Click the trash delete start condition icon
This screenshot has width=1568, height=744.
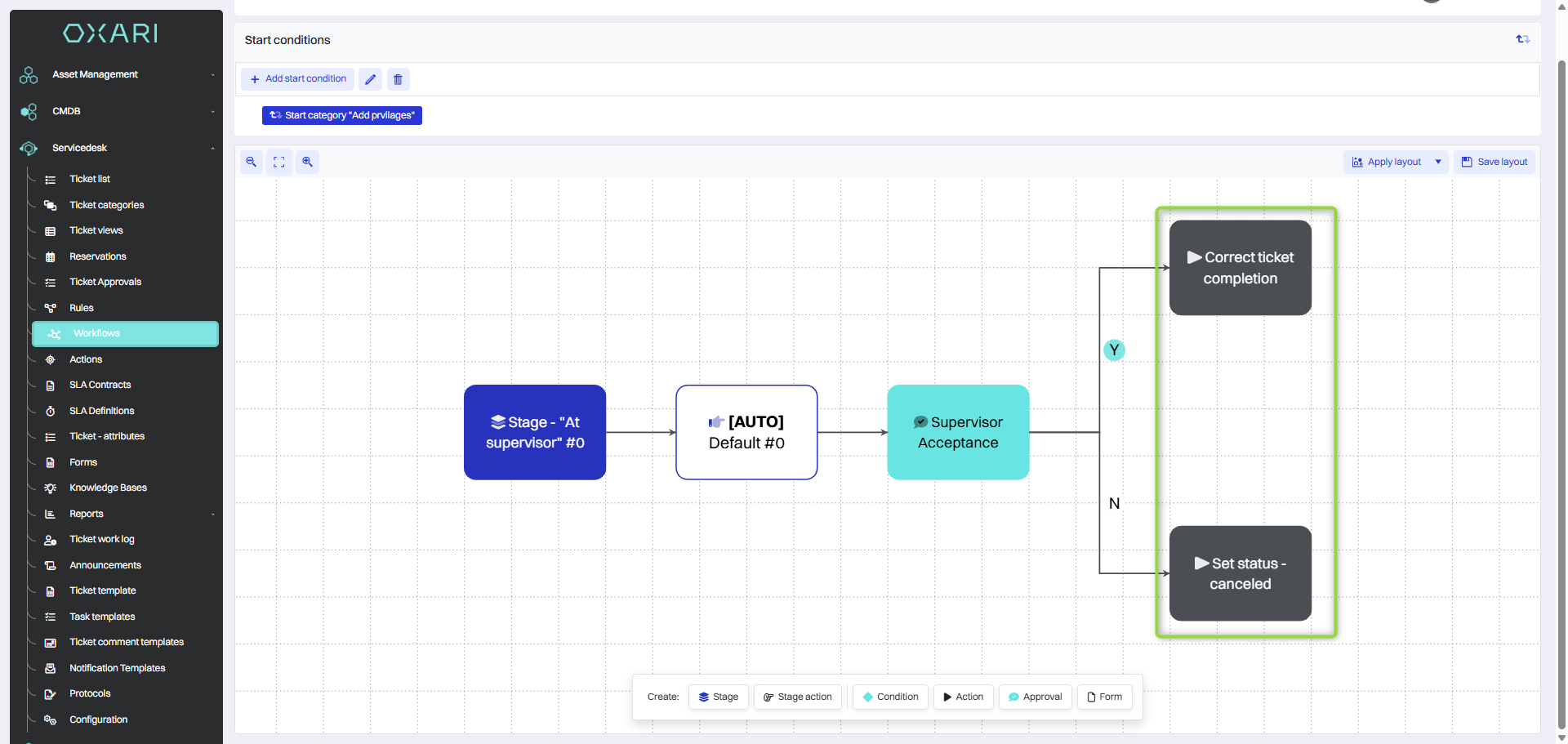(x=398, y=79)
